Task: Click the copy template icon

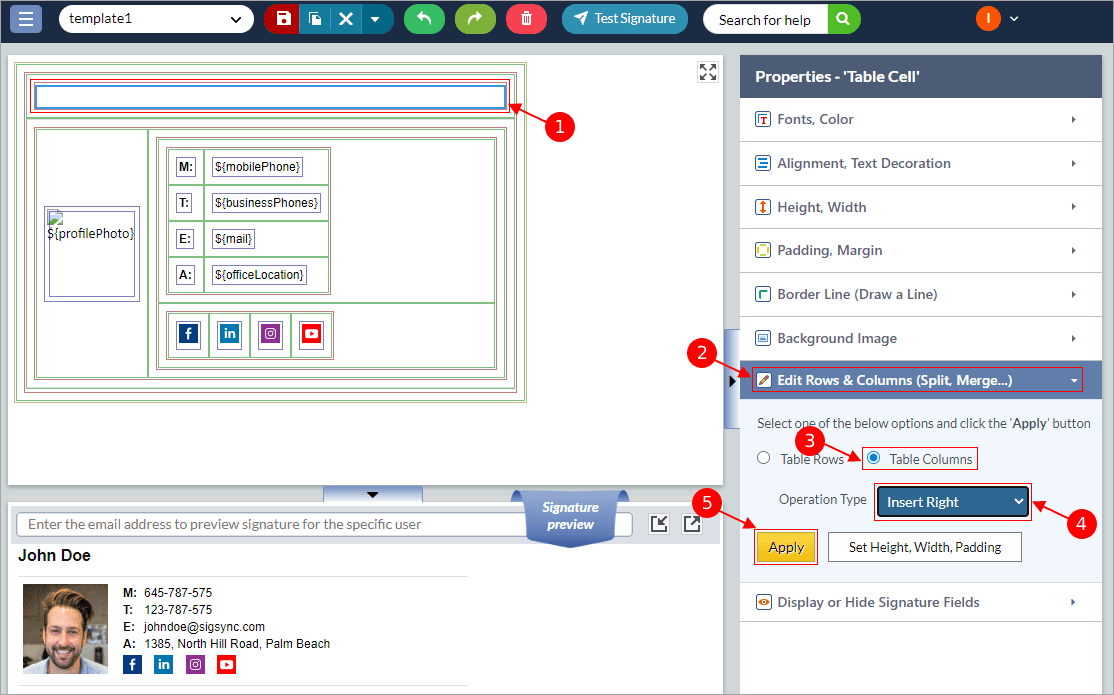Action: [314, 19]
